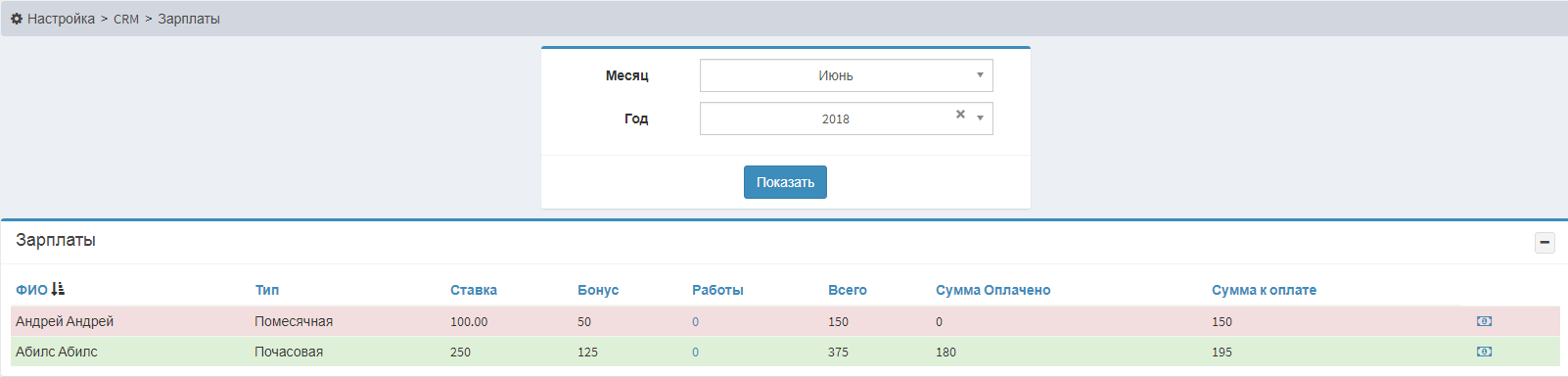This screenshot has width=1568, height=377.
Task: Sort table by Всего column
Action: click(x=848, y=290)
